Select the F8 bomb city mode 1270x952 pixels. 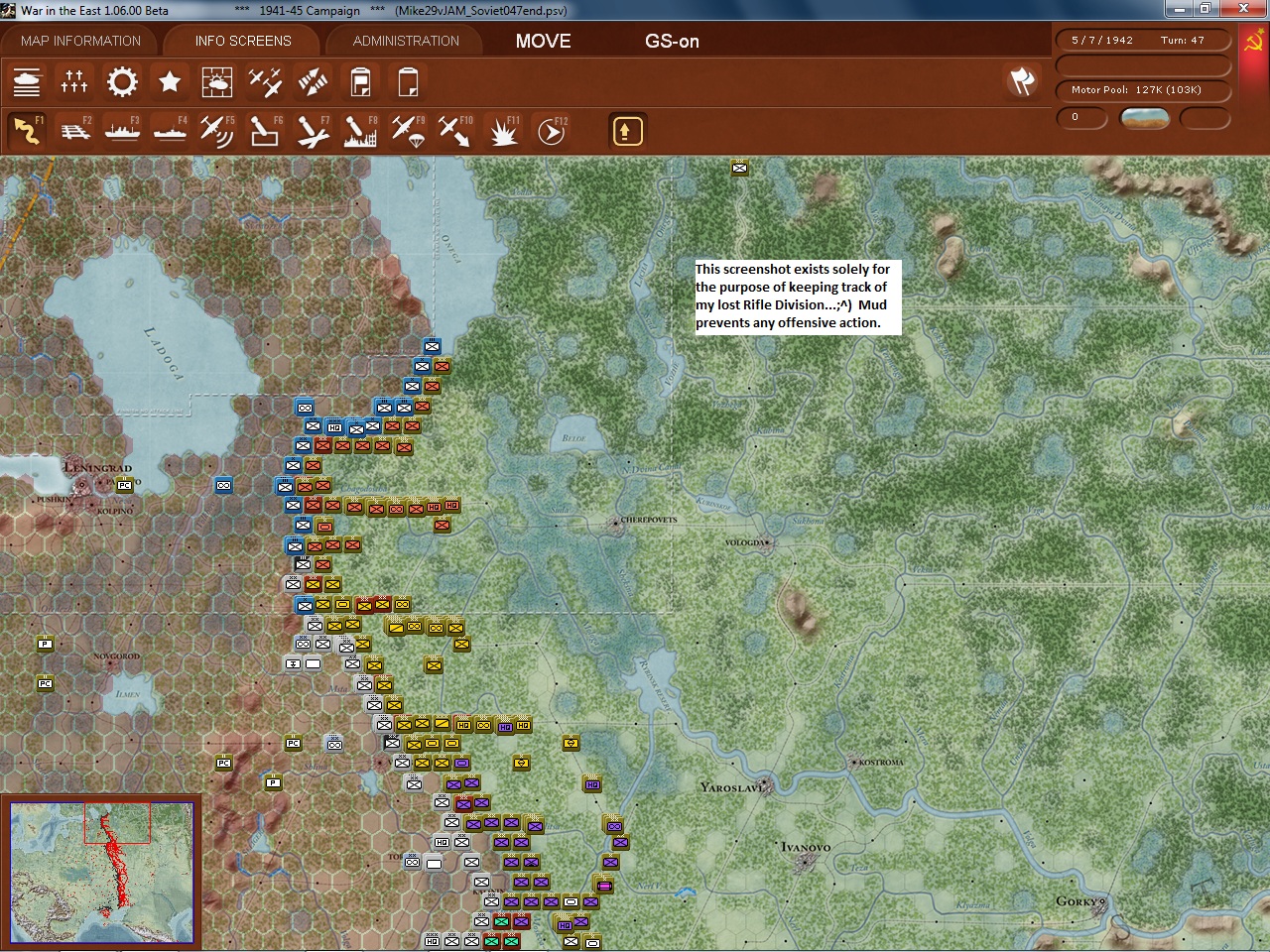(x=360, y=130)
